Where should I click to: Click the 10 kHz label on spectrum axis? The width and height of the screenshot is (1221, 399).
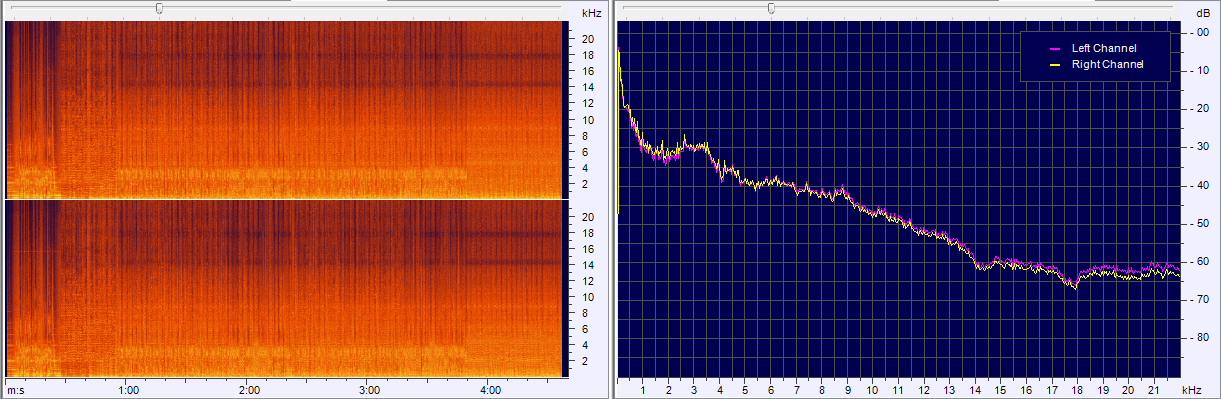(x=873, y=389)
